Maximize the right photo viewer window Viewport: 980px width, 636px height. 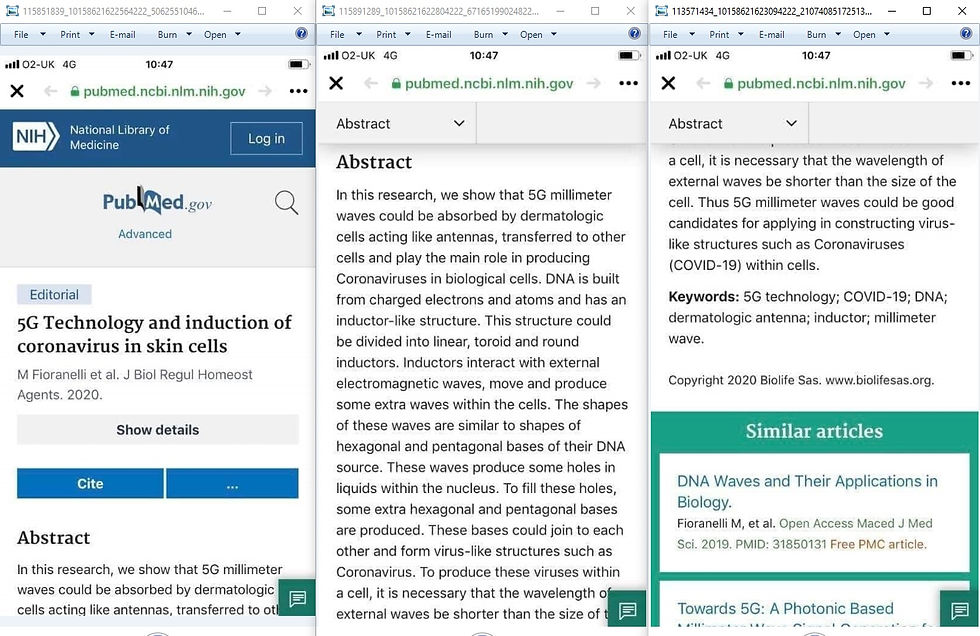[x=927, y=11]
